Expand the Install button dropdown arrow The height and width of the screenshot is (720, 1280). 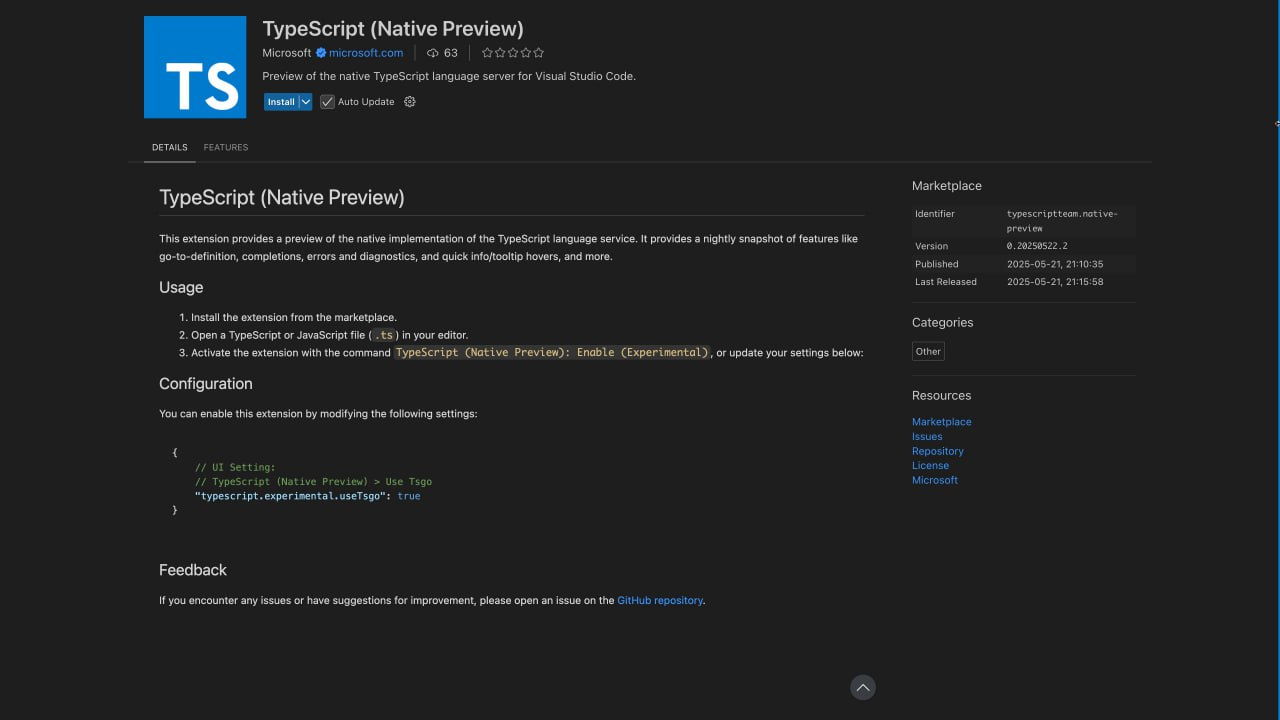[x=306, y=102]
